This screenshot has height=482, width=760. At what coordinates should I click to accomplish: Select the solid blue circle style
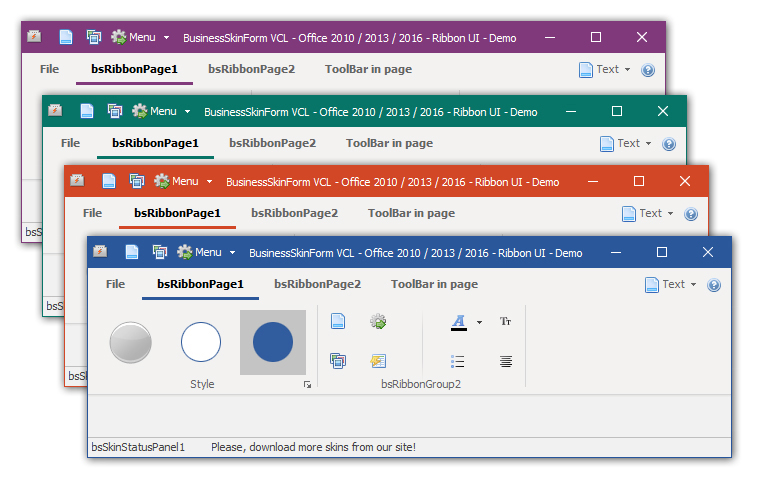coord(273,342)
